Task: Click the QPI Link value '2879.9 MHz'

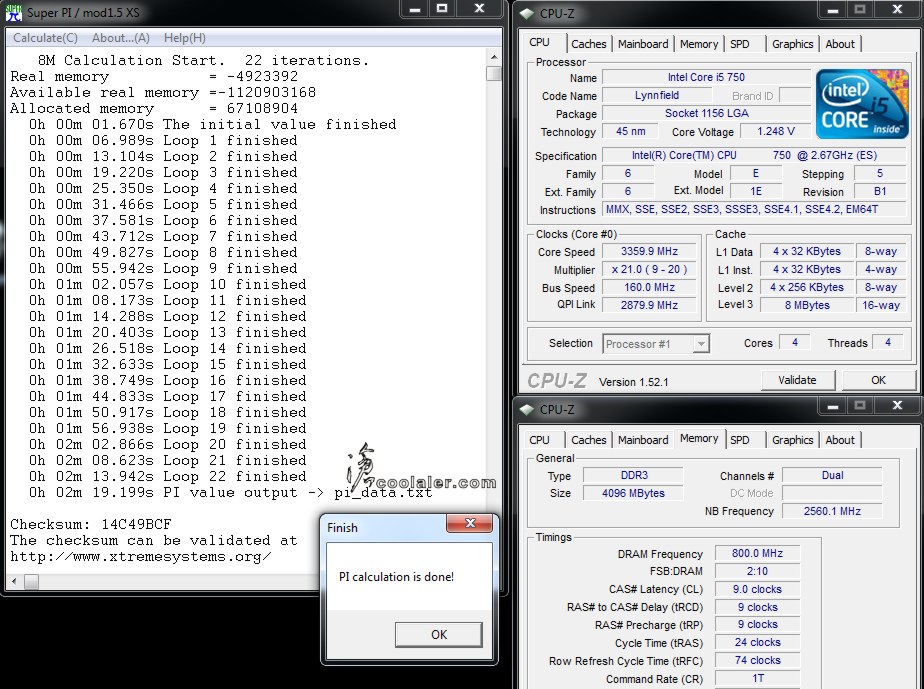Action: click(649, 305)
